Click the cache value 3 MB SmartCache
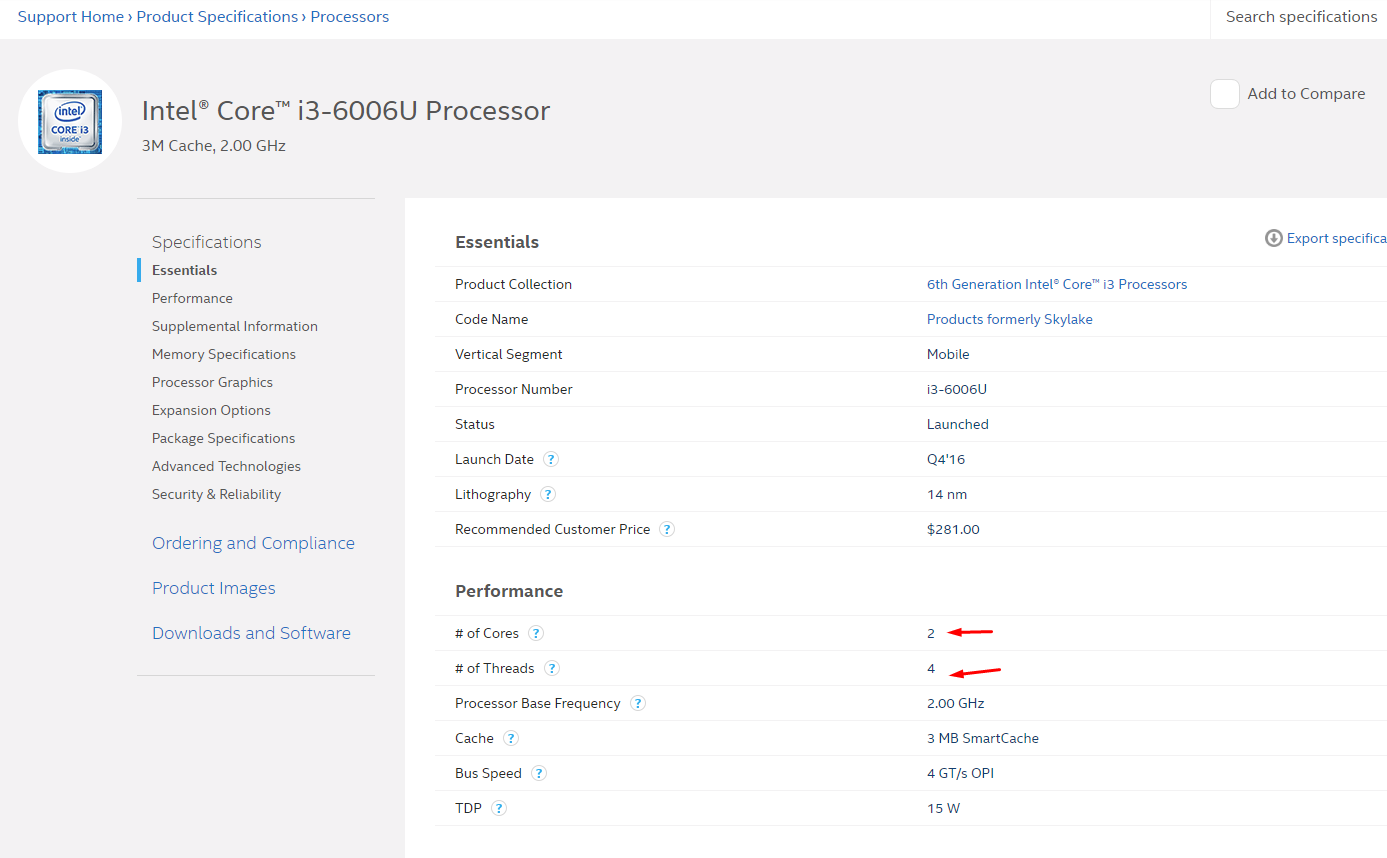Screen dimensions: 1387x858 coord(983,738)
